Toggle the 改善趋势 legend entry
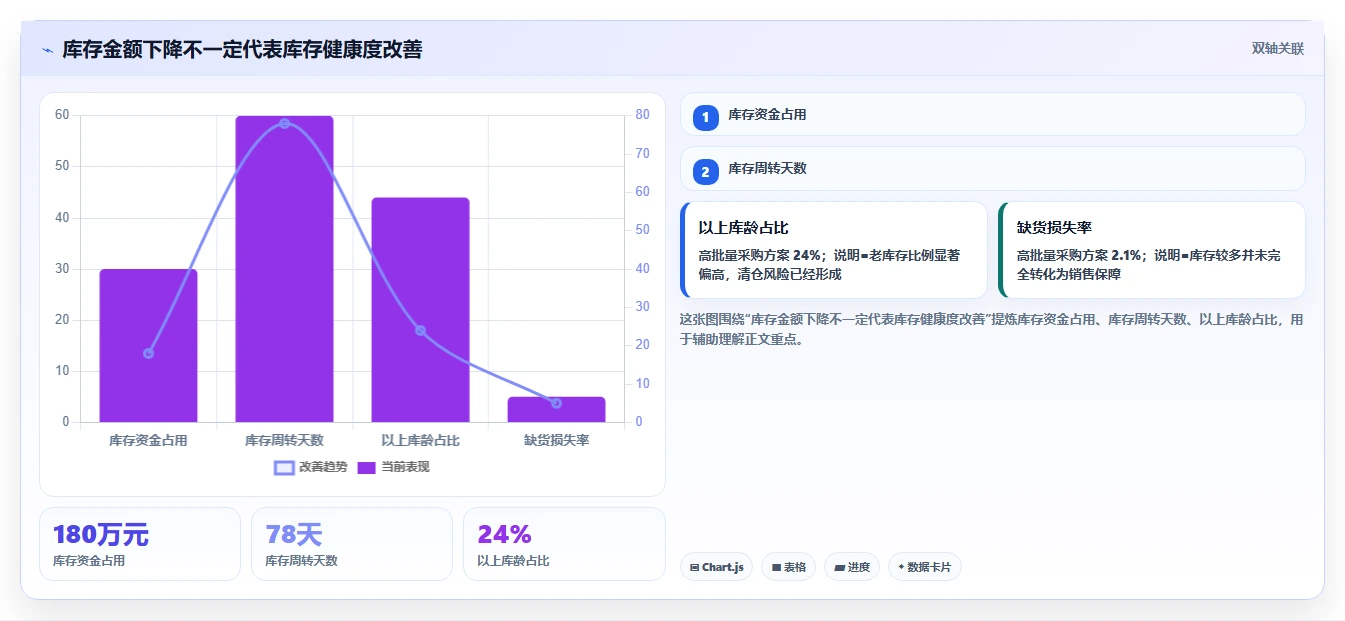Screen dimensions: 1345x621 coord(311,467)
